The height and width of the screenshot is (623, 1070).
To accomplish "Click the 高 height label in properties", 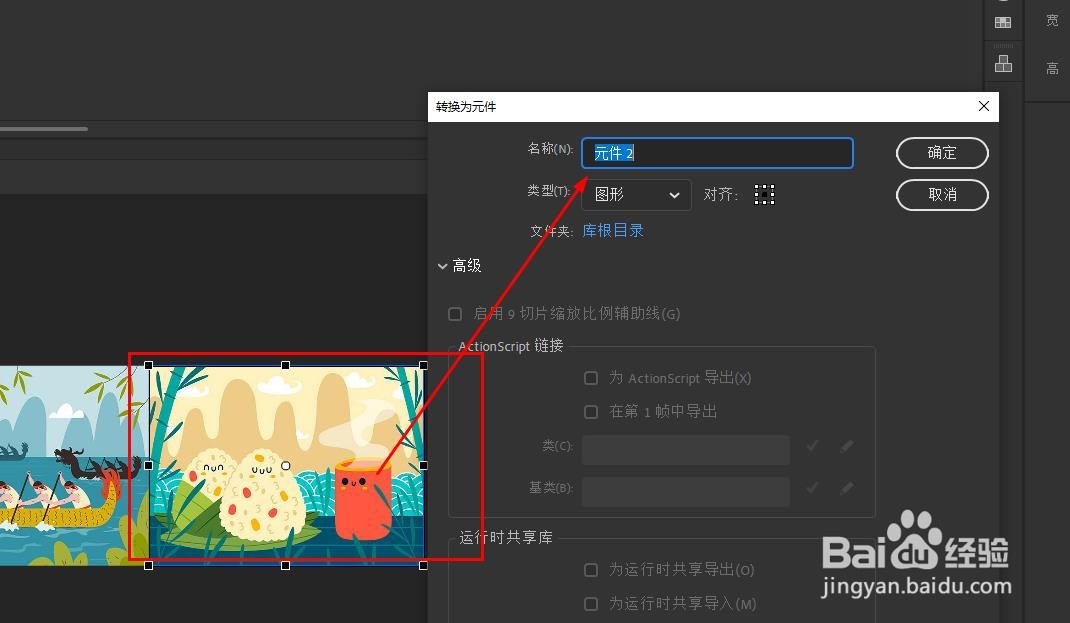I will coord(1052,68).
